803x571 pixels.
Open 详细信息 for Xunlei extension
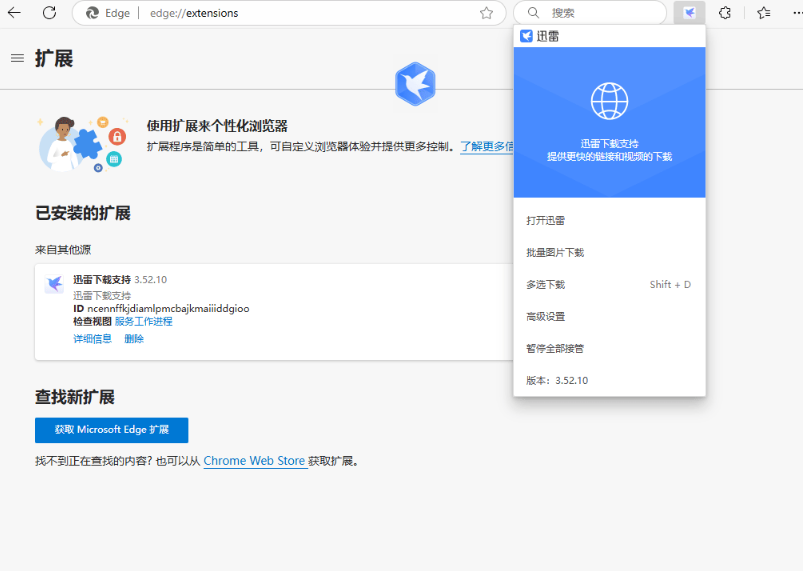pyautogui.click(x=92, y=339)
